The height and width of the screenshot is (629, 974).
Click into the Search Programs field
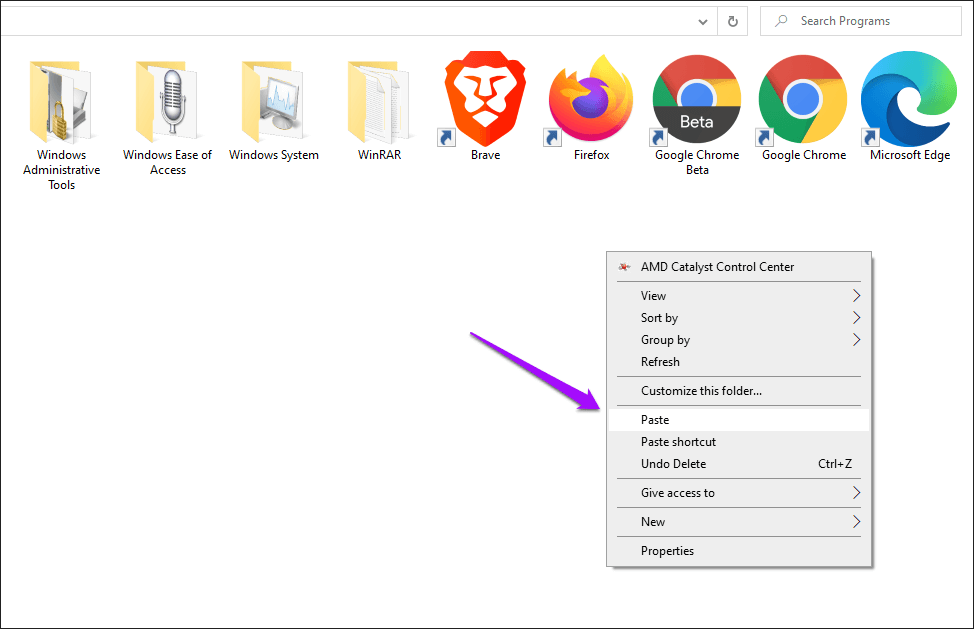click(x=860, y=21)
